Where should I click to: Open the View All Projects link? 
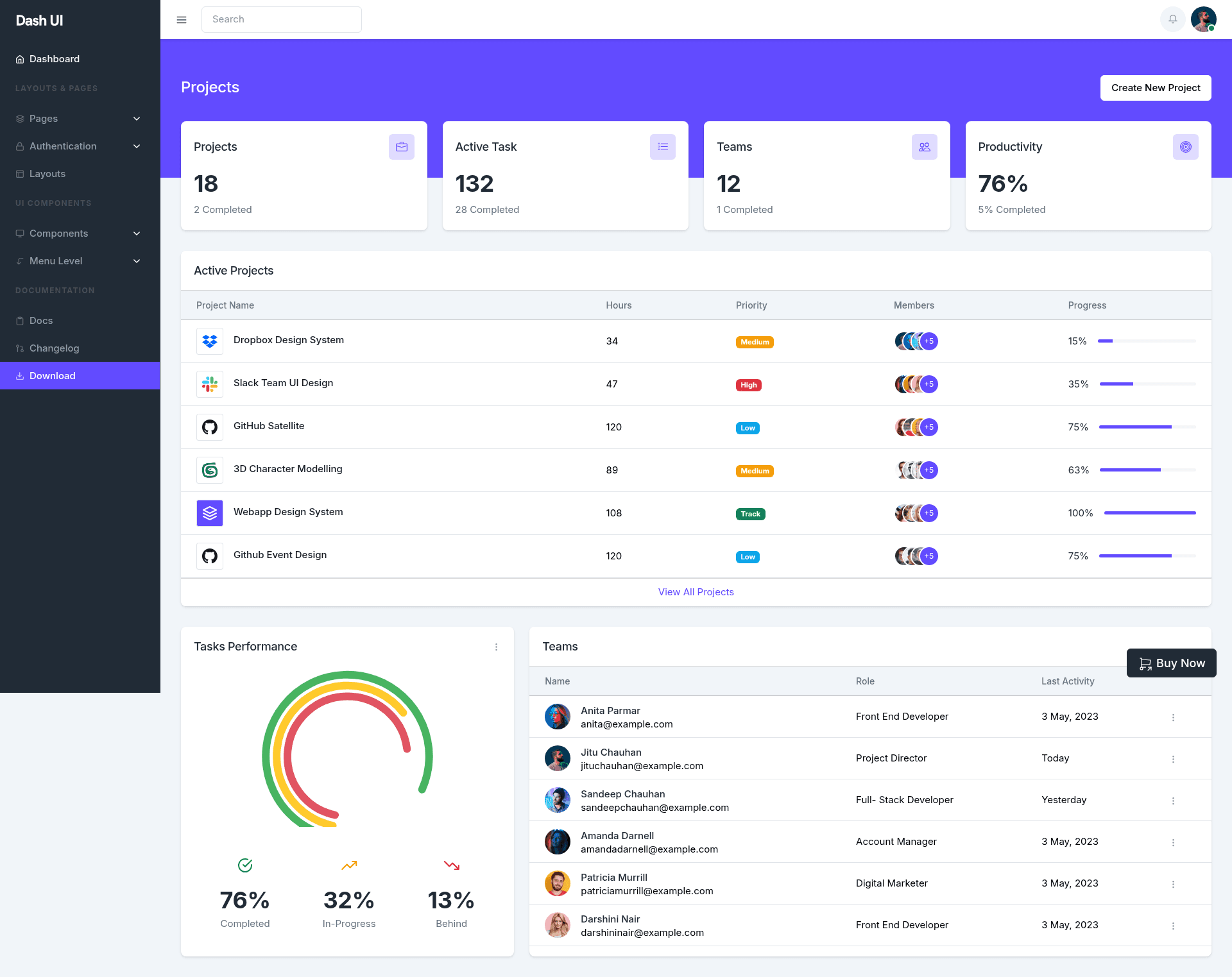pos(696,592)
